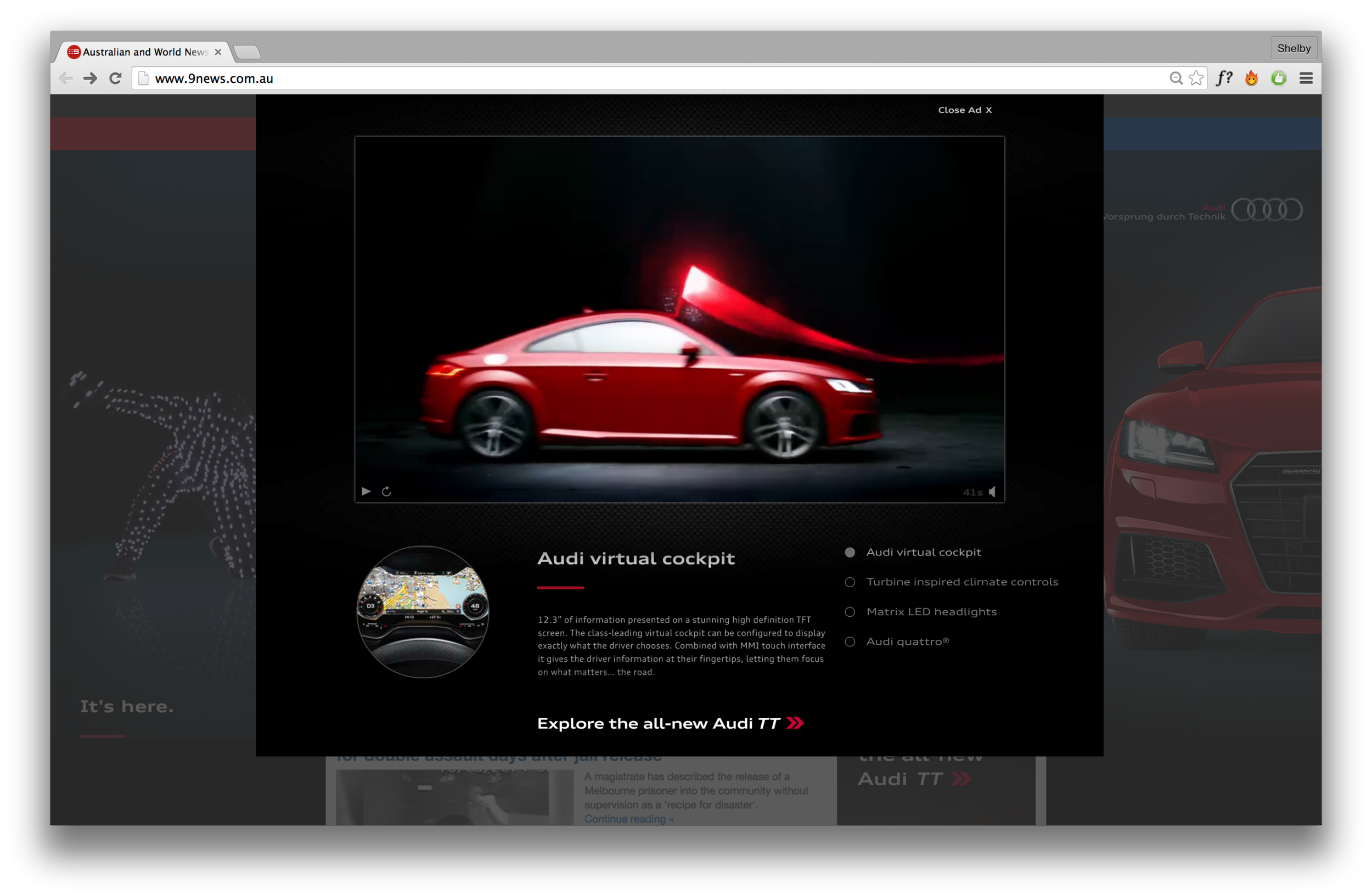This screenshot has height=895, width=1372.
Task: Replay the video with the restart icon
Action: pos(386,492)
